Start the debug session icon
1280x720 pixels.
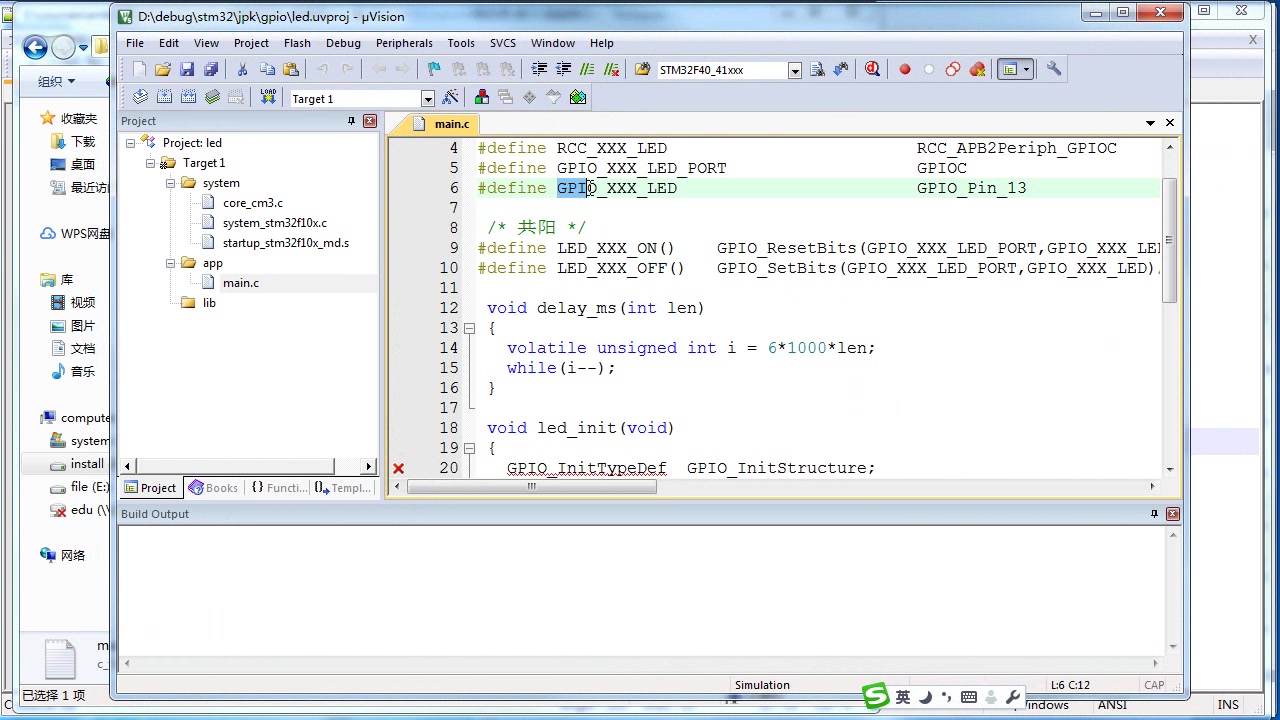[872, 69]
